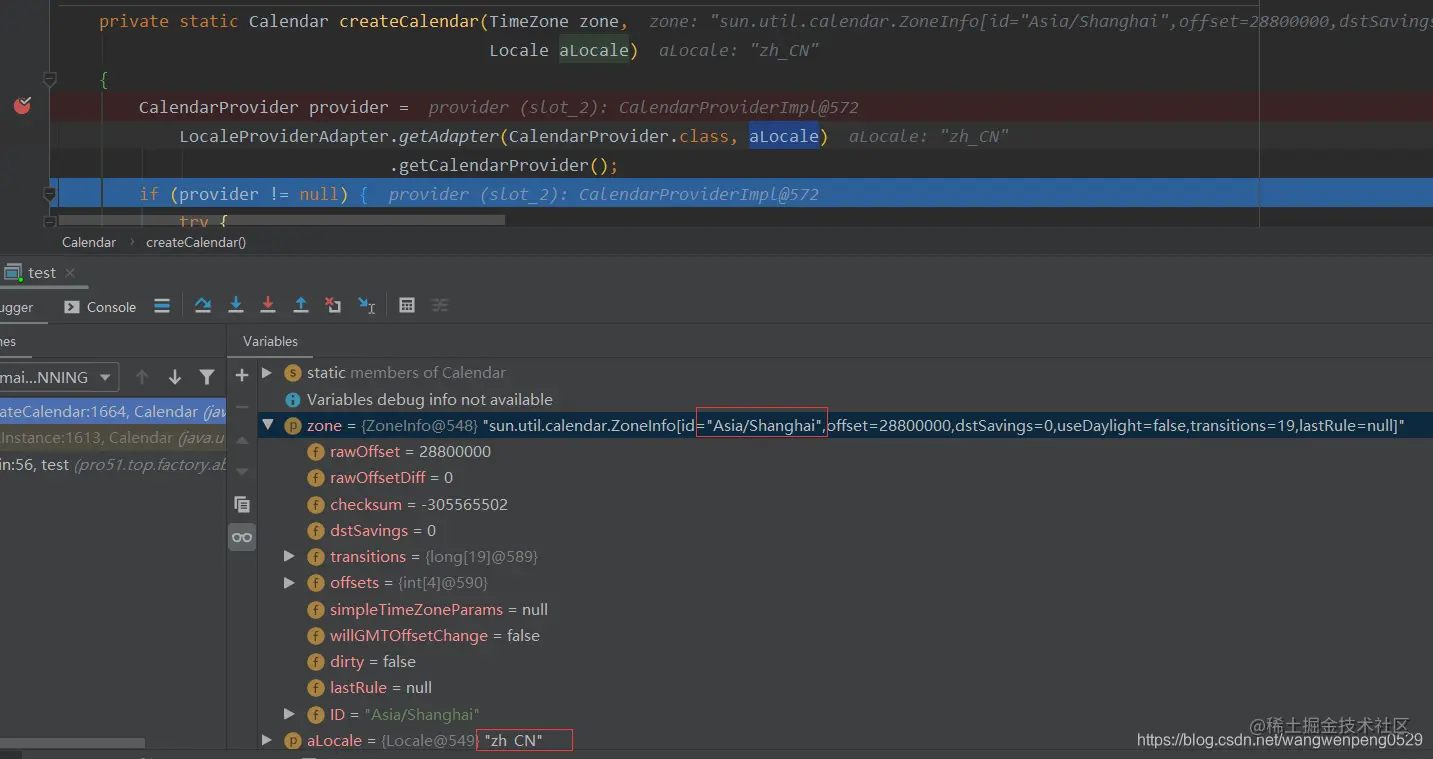The image size is (1433, 759).
Task: Select the dstSavings = 0 row
Action: [845, 530]
